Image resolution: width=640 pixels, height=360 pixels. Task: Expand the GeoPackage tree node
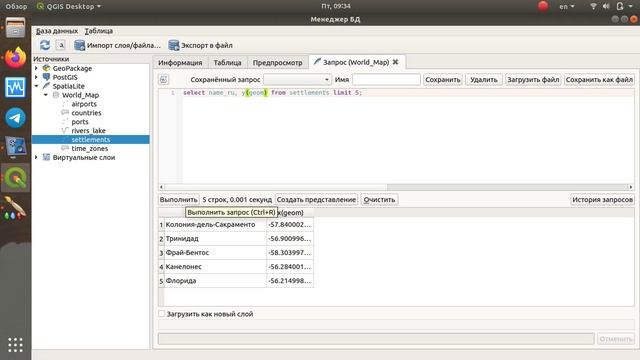pos(36,68)
